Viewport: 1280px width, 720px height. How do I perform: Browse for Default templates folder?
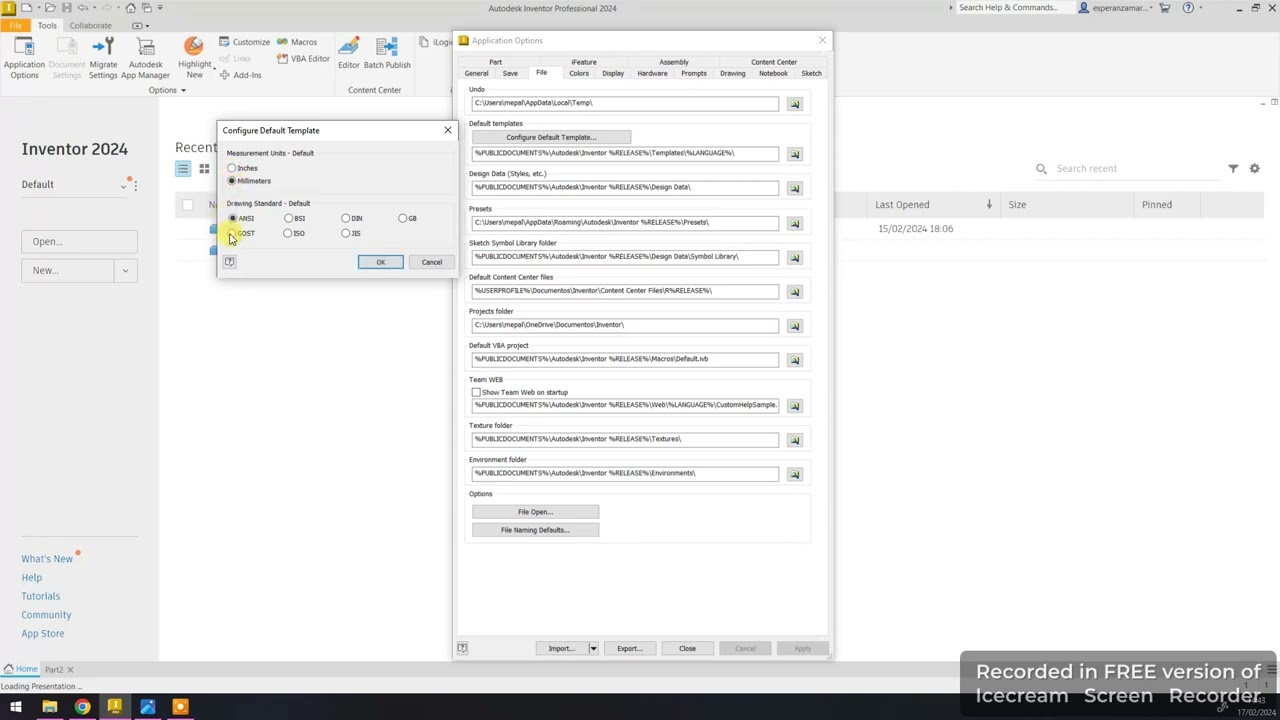794,154
